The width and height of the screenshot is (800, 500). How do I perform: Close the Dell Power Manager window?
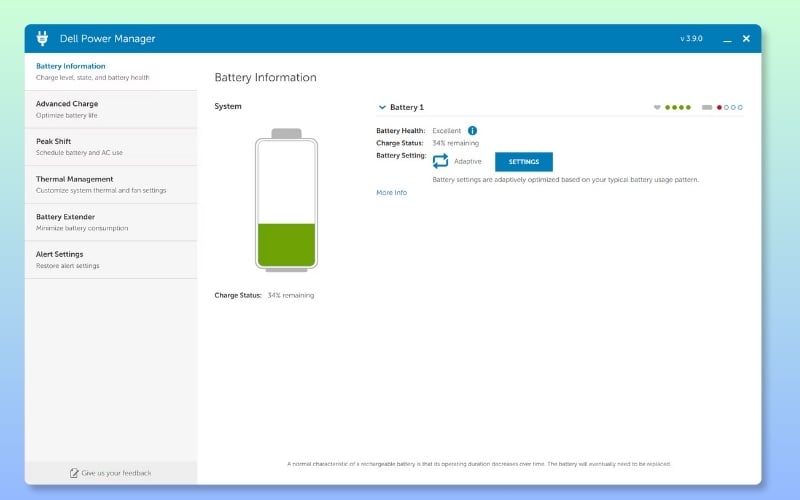747,39
